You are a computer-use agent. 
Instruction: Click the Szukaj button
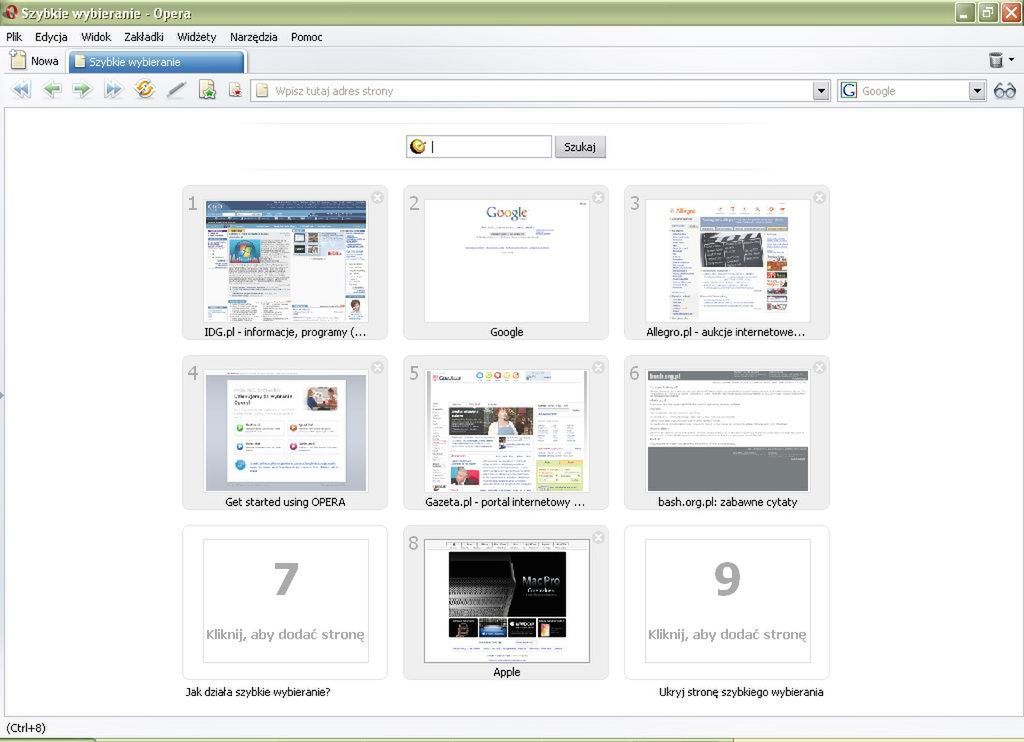click(x=580, y=146)
